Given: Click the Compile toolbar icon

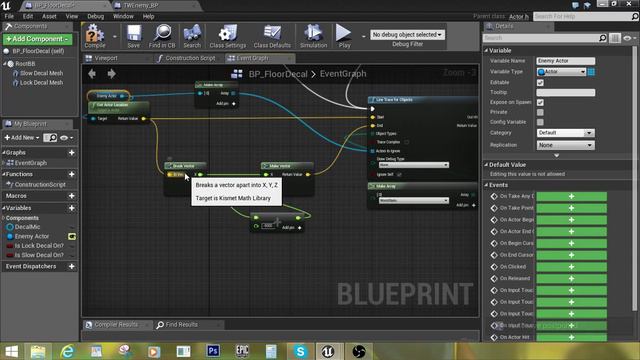Looking at the screenshot, I should point(95,36).
